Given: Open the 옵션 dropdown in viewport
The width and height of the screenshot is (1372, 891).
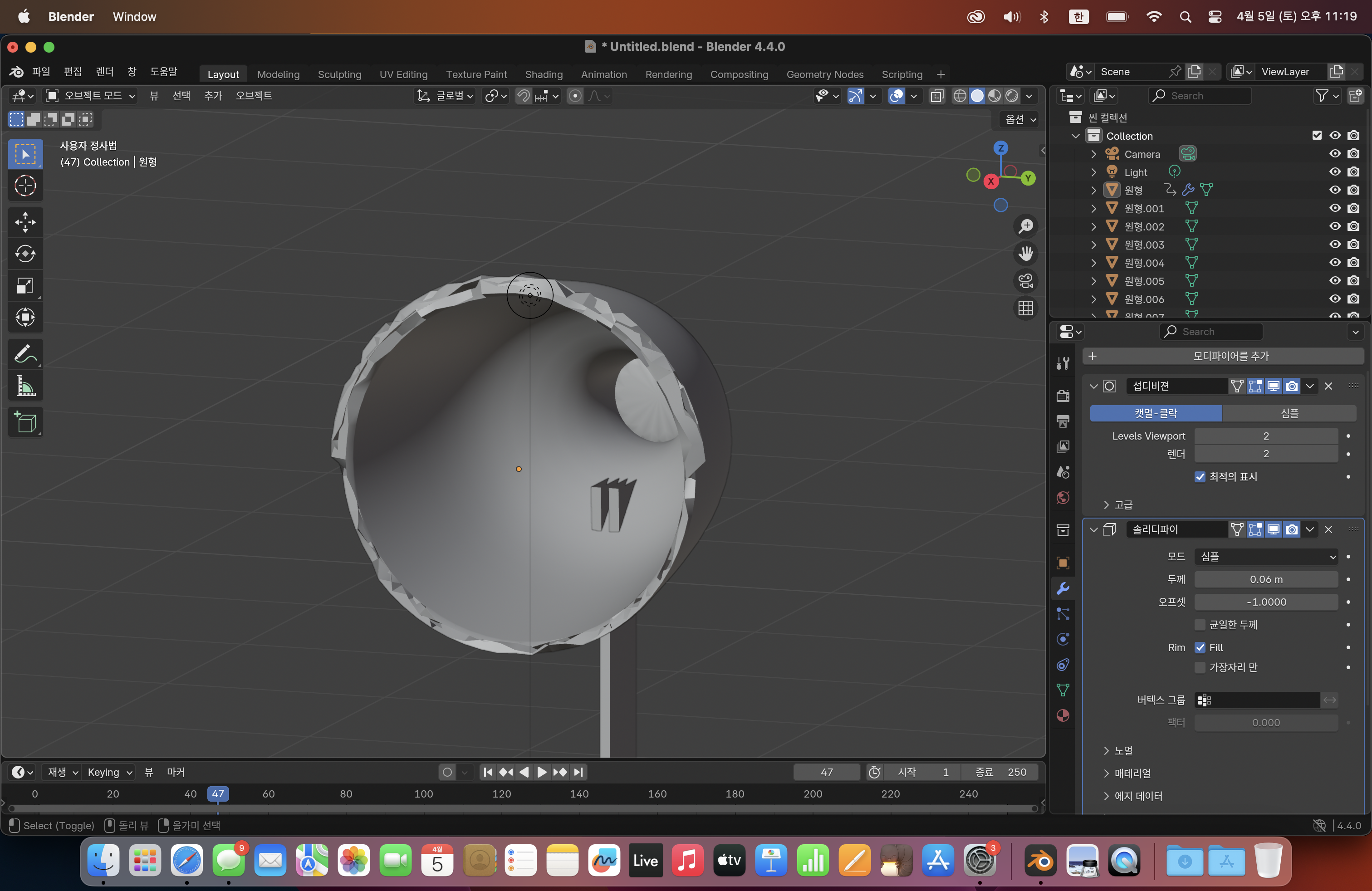Looking at the screenshot, I should 1020,119.
